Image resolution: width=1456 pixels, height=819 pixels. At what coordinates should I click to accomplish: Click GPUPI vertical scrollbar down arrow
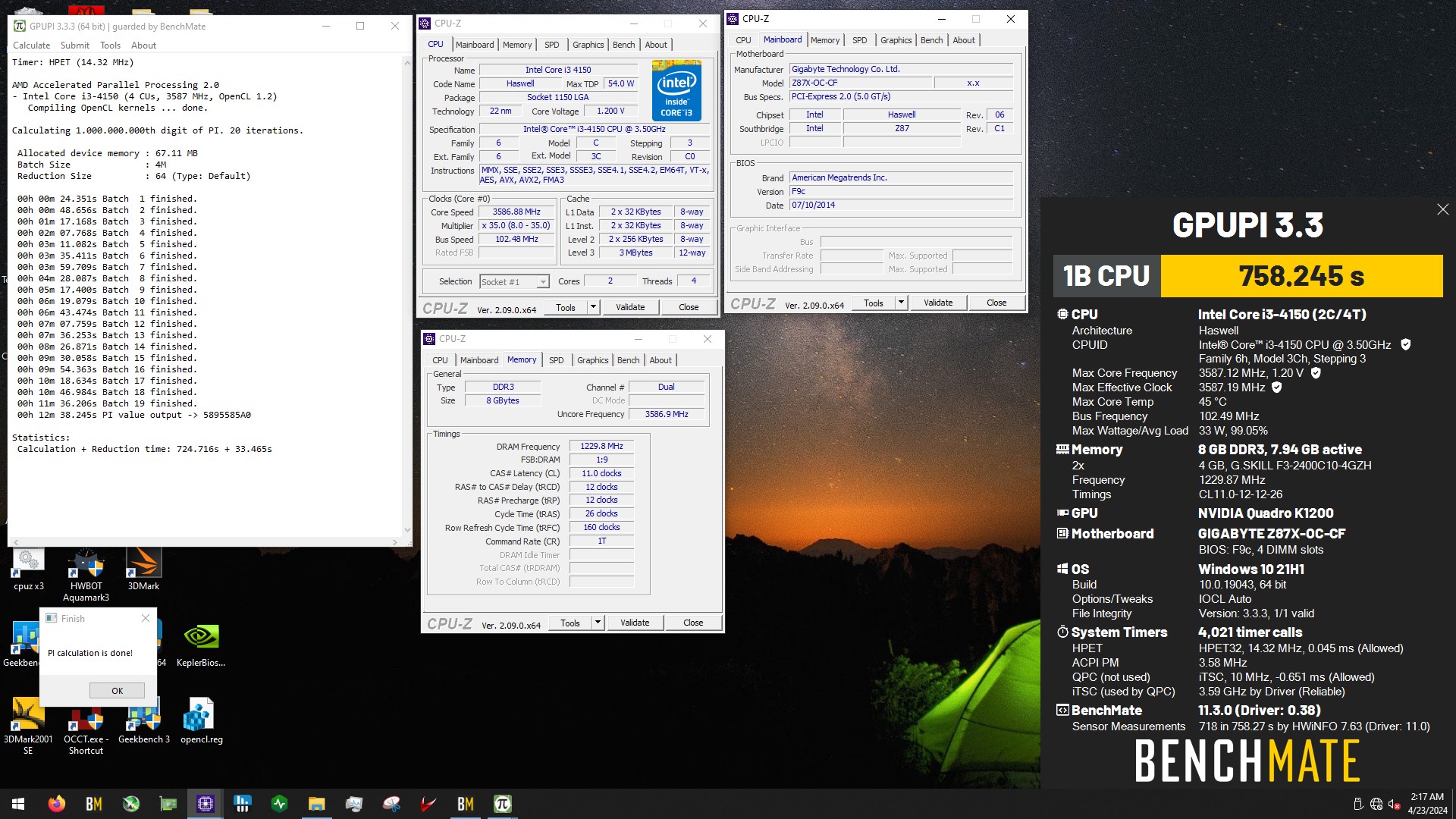pos(407,531)
